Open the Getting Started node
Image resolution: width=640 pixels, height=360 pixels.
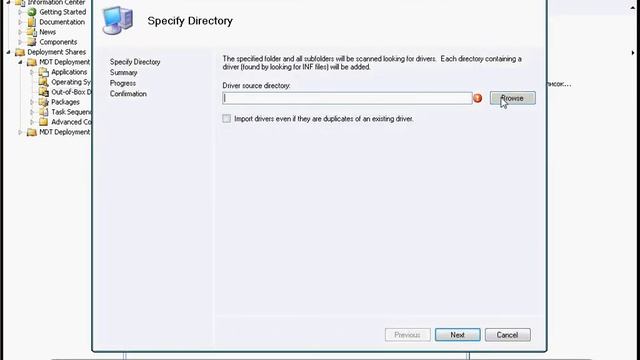62,12
